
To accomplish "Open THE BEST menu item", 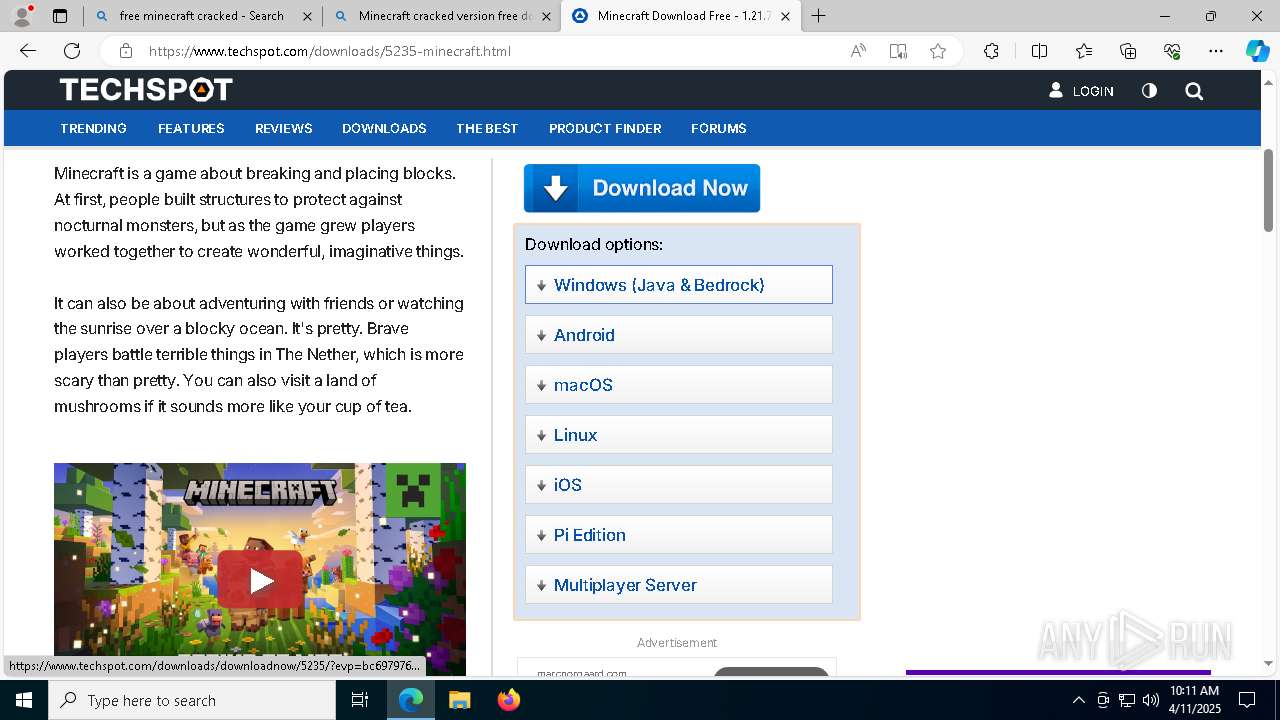I will pos(487,128).
